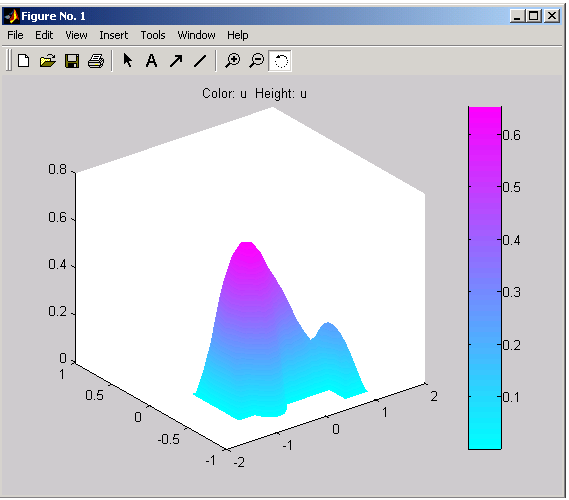
Task: Open the View menu
Action: pyautogui.click(x=76, y=35)
